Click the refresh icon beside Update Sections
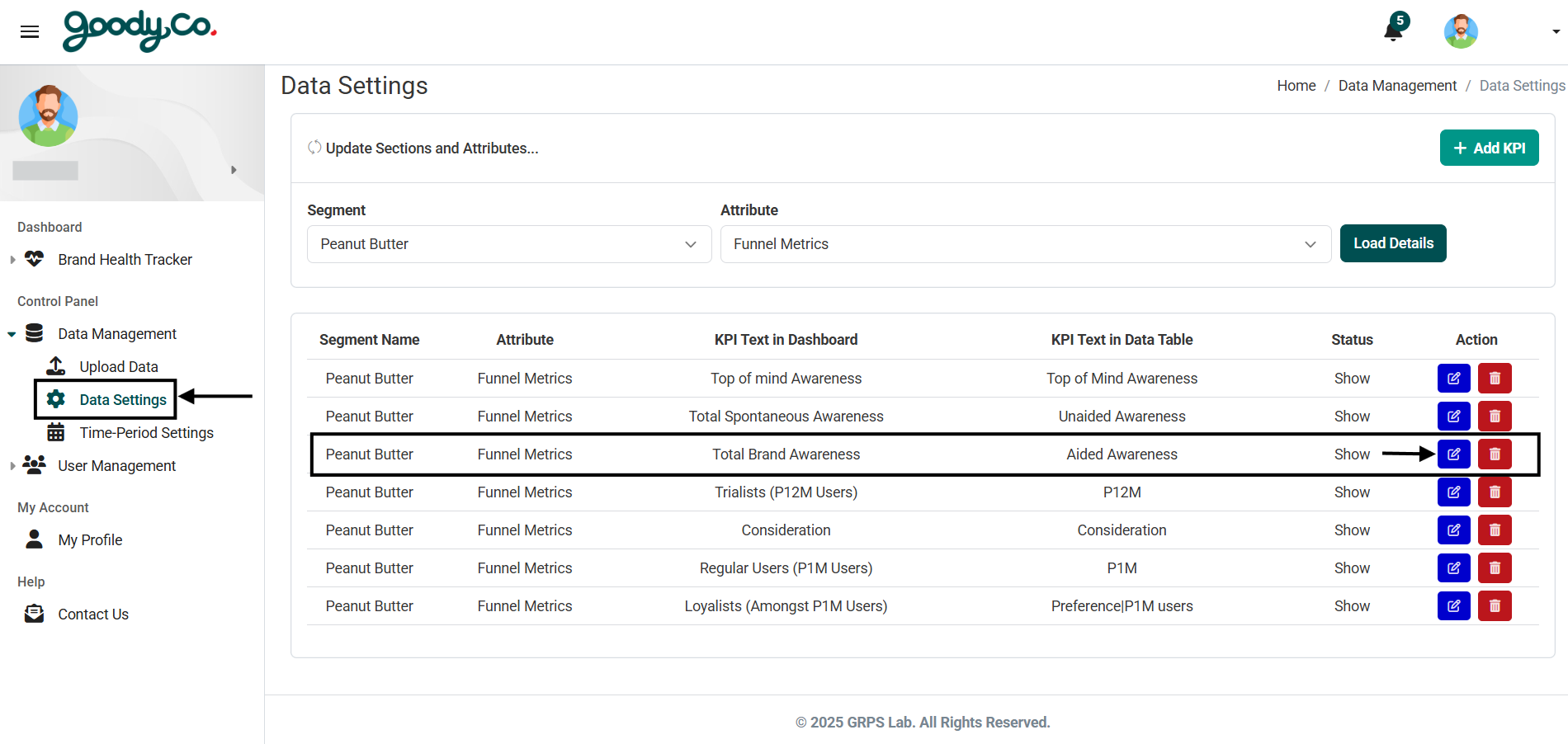This screenshot has height=744, width=1568. click(x=314, y=148)
